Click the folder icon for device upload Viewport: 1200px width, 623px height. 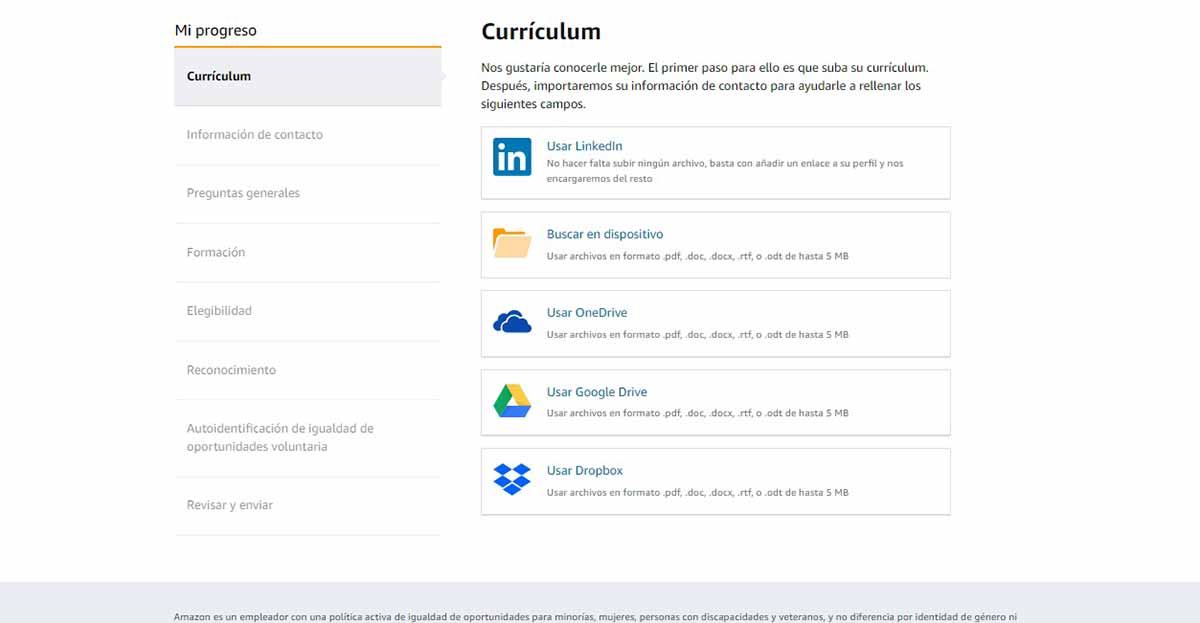tap(511, 242)
